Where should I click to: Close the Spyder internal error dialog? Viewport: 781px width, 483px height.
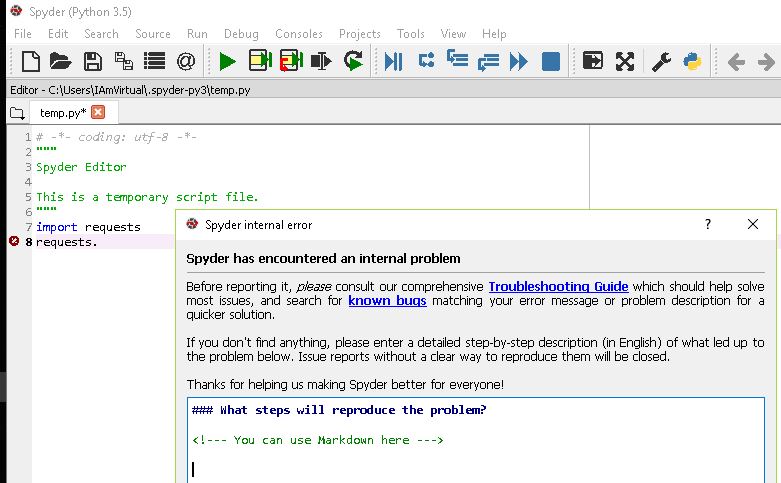pyautogui.click(x=753, y=225)
